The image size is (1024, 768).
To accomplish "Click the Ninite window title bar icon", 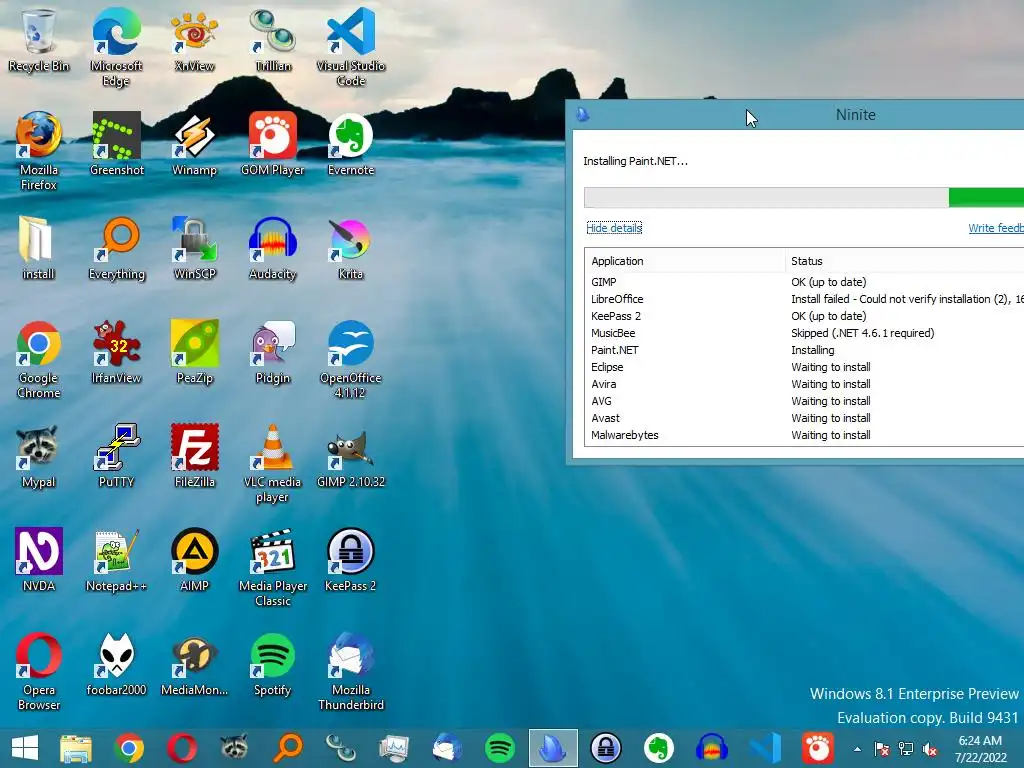I will pyautogui.click(x=583, y=115).
